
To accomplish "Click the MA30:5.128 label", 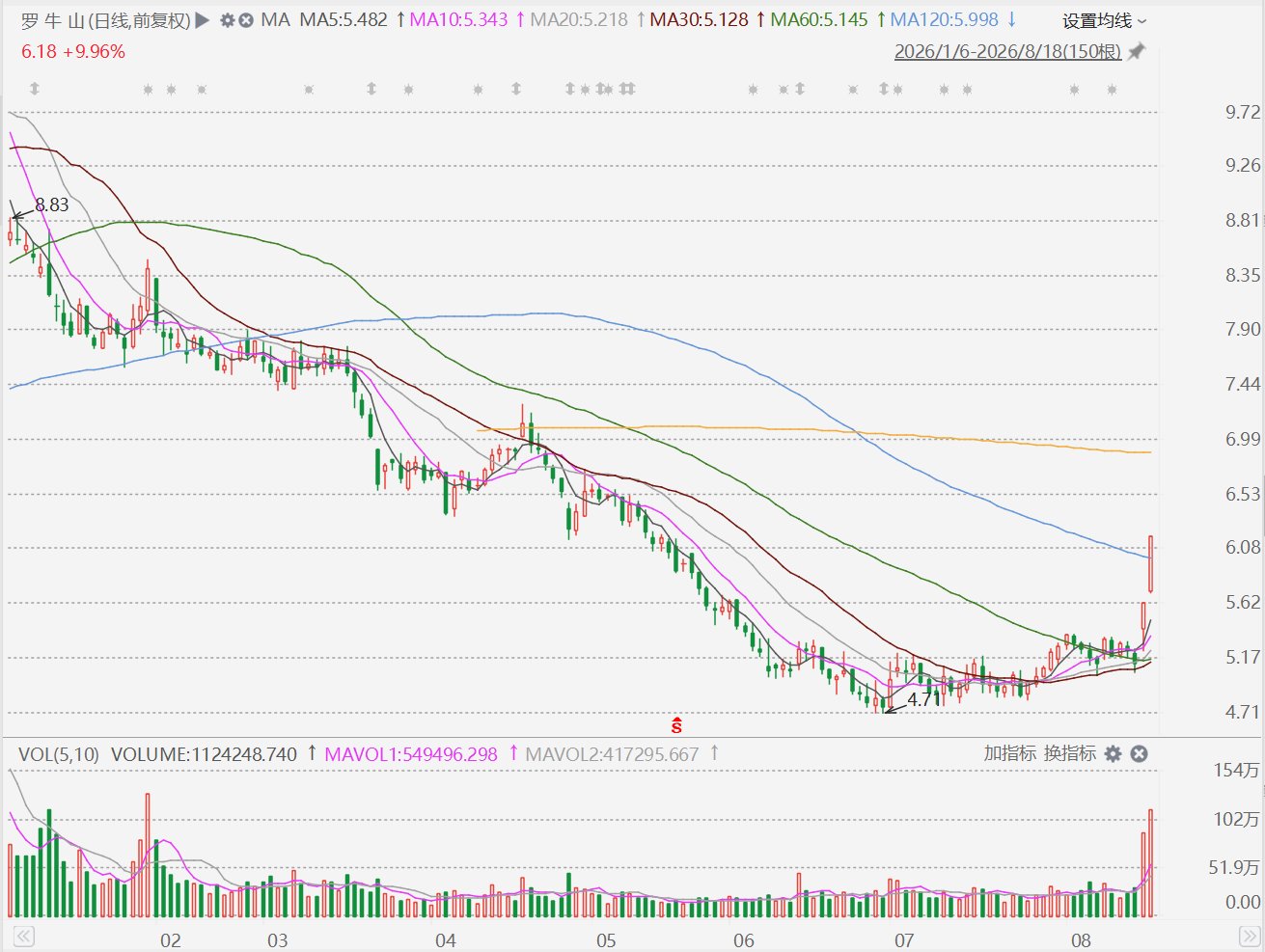I will point(700,20).
